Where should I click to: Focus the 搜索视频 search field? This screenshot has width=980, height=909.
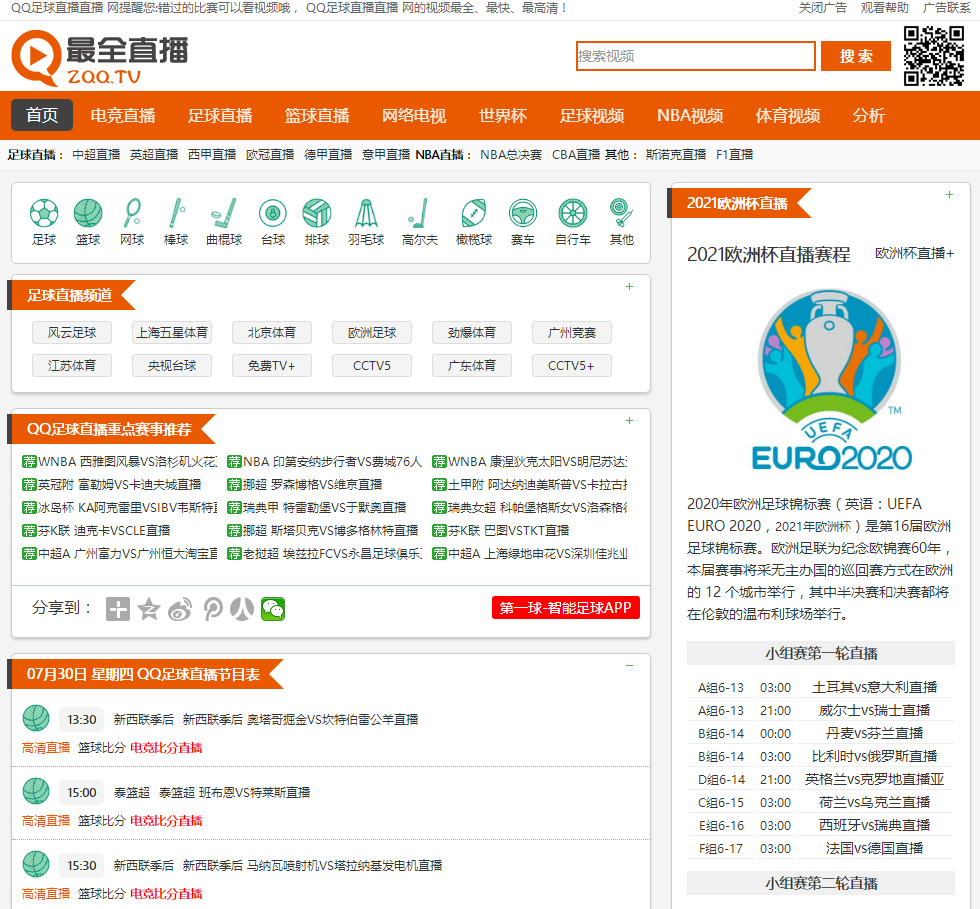(x=696, y=56)
